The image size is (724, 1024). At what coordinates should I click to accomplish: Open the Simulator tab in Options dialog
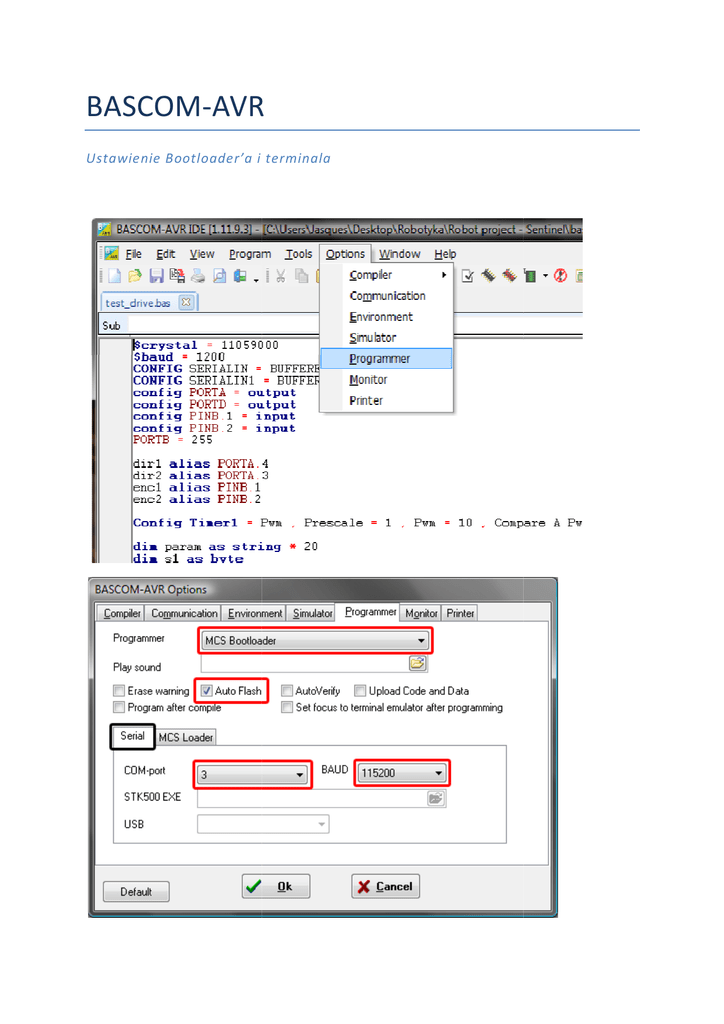(x=311, y=613)
